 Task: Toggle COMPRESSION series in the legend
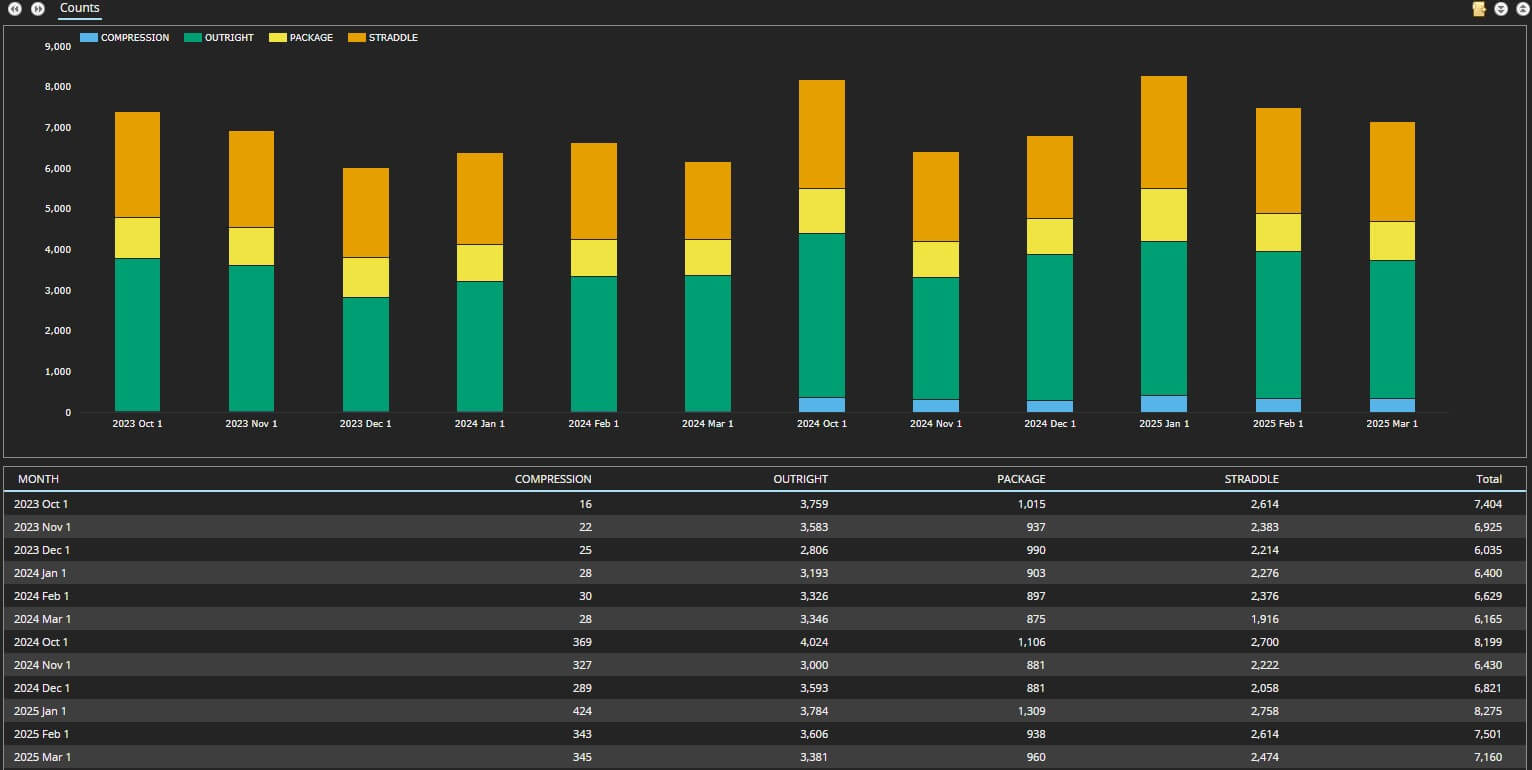[x=125, y=38]
